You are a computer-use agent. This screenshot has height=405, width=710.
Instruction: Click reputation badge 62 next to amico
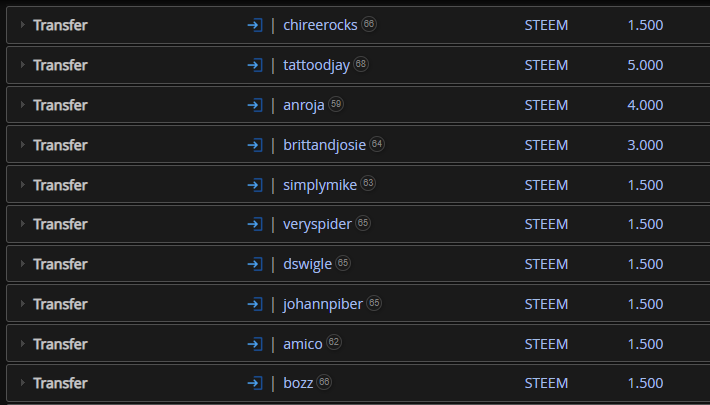point(334,342)
